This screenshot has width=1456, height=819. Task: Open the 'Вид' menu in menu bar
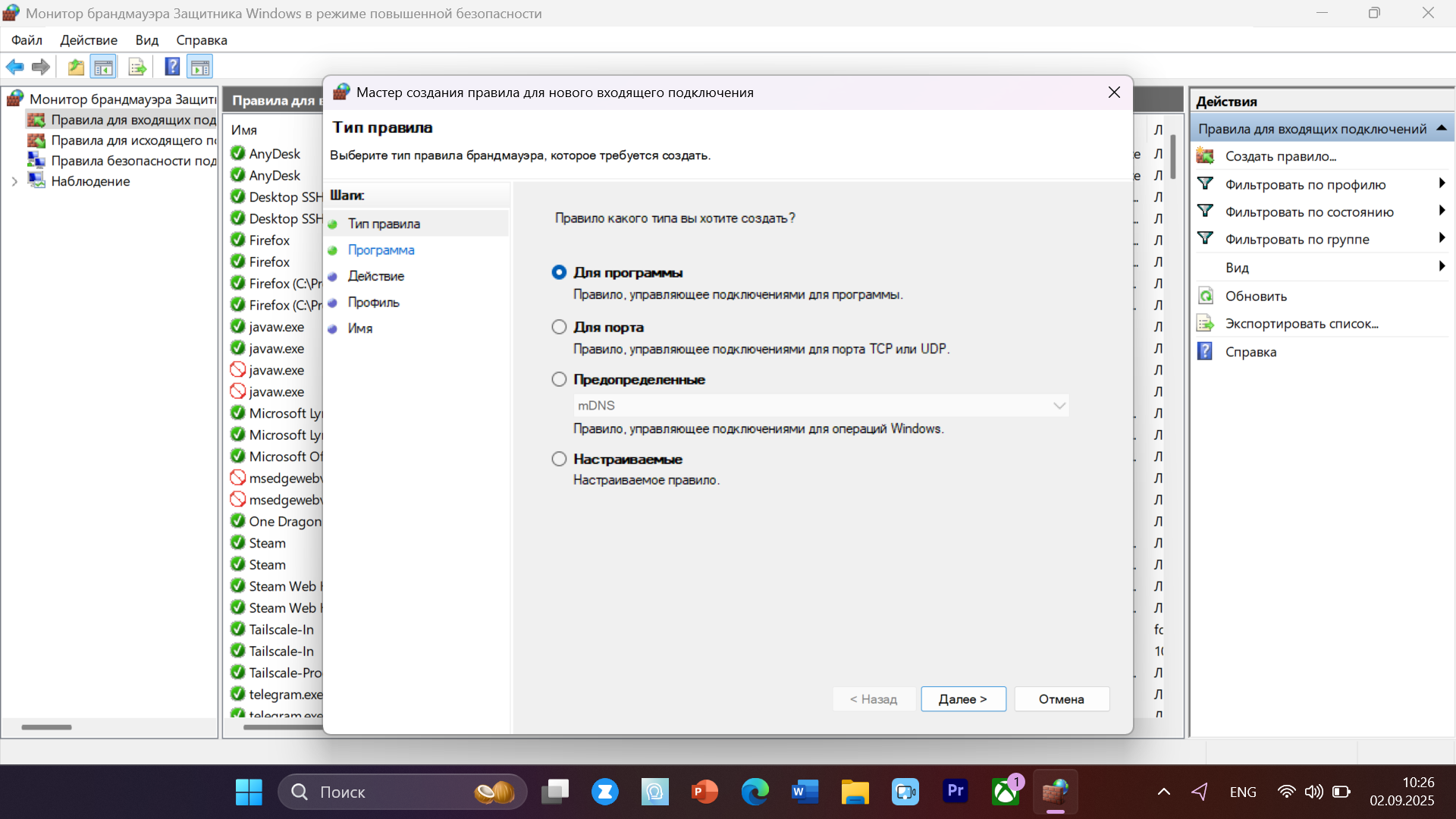(x=146, y=40)
